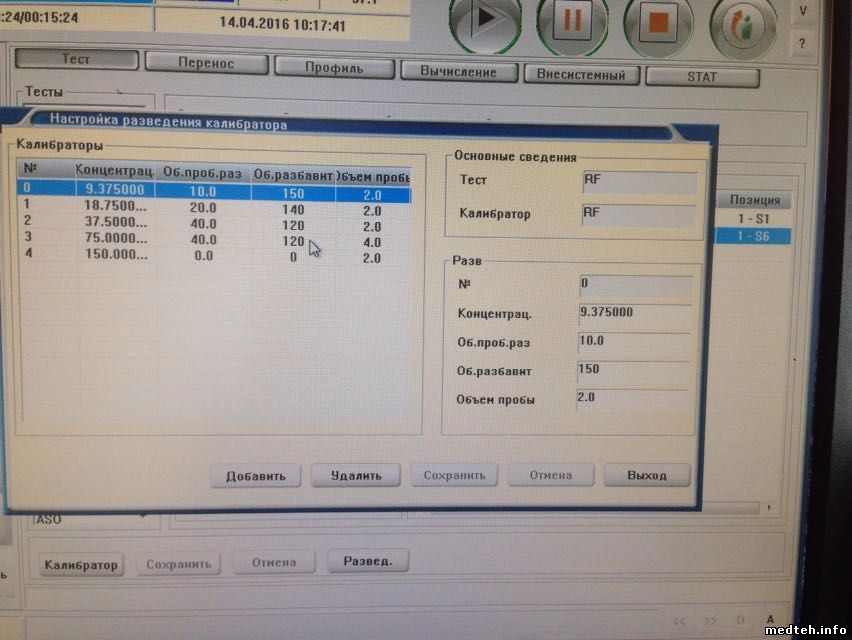Click the green user/operator icon
The image size is (852, 640).
tap(743, 24)
